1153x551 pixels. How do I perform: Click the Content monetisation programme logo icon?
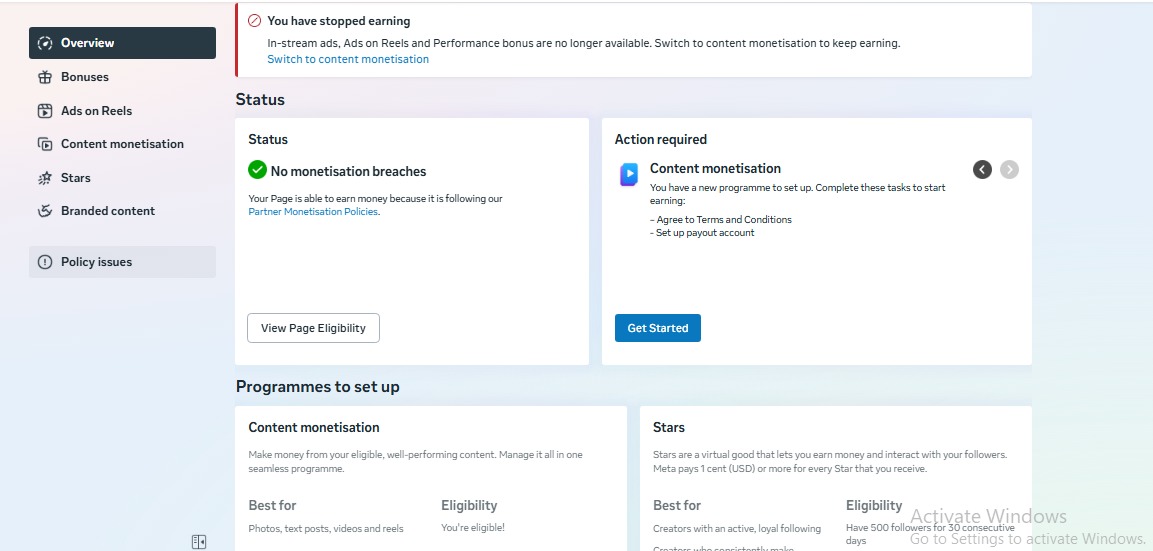point(629,175)
